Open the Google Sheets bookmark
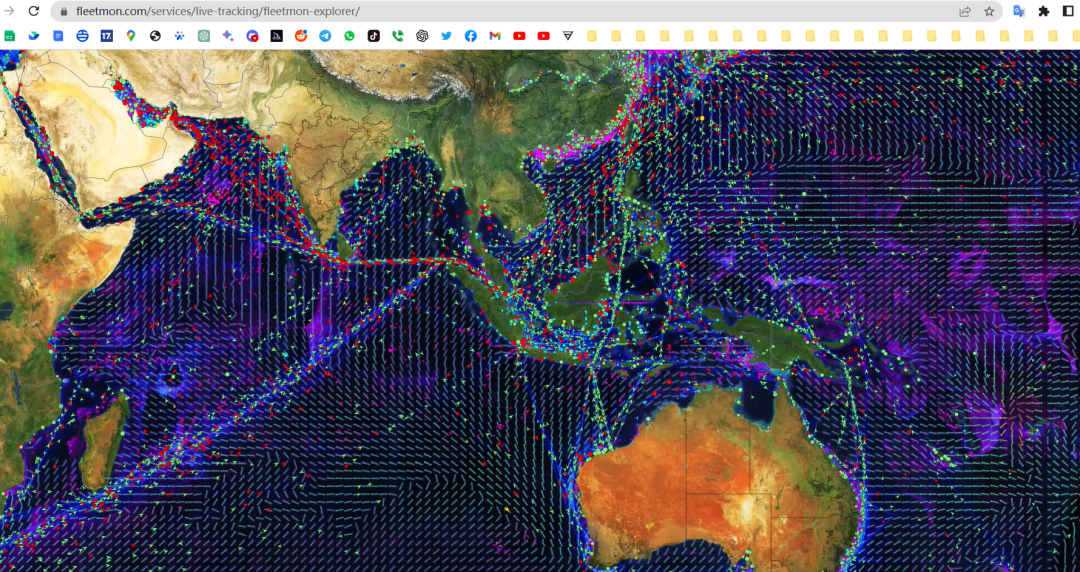Viewport: 1080px width, 572px height. (x=10, y=36)
